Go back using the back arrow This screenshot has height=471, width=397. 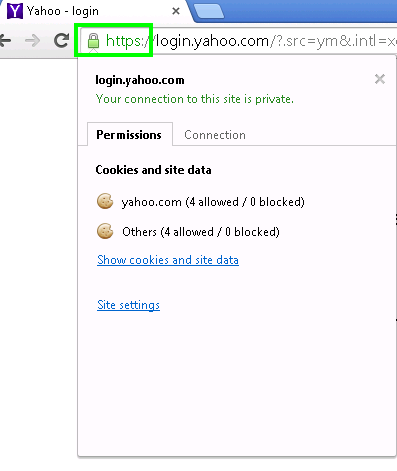5,41
